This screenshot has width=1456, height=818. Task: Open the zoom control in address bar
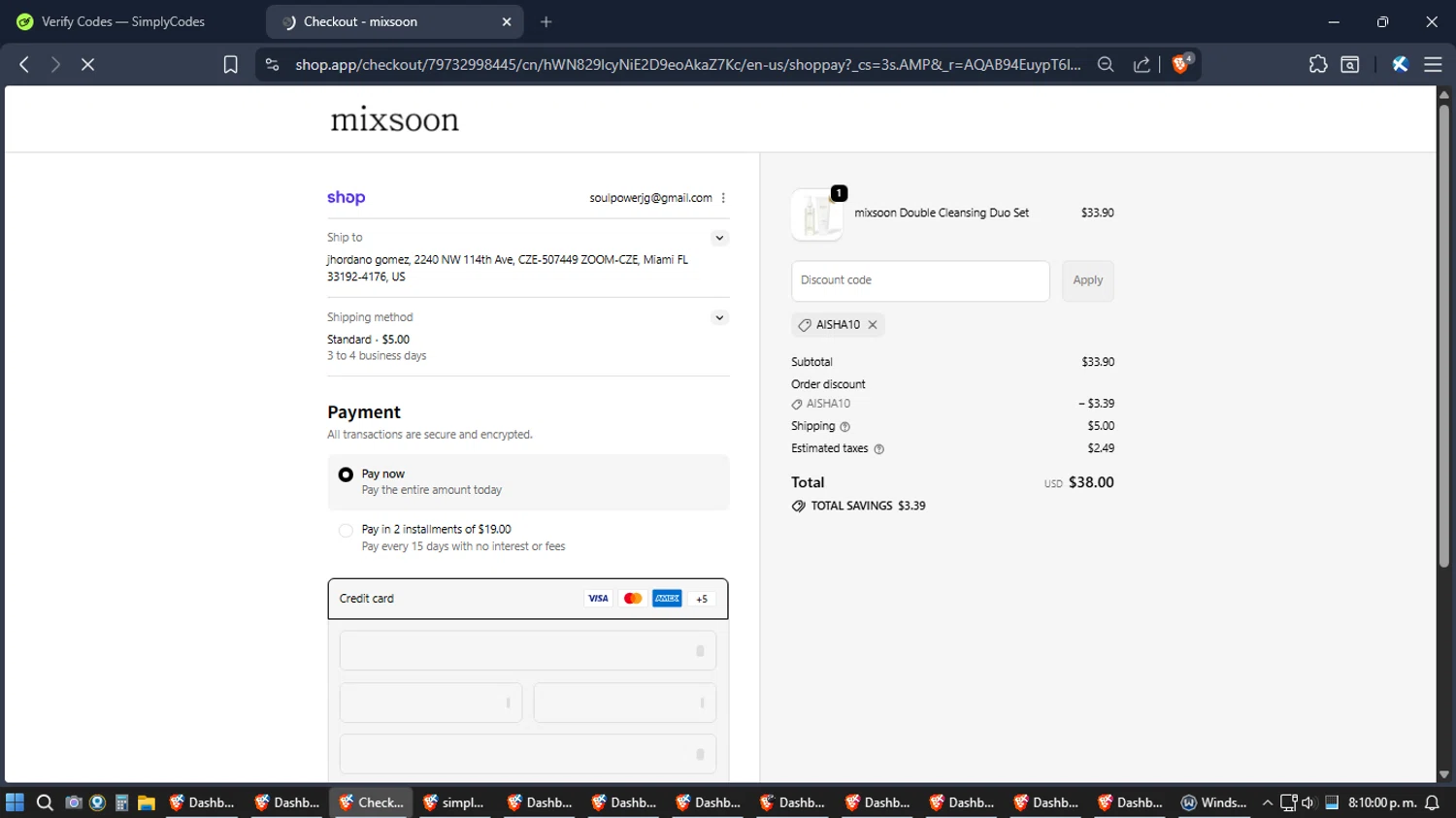point(1105,64)
